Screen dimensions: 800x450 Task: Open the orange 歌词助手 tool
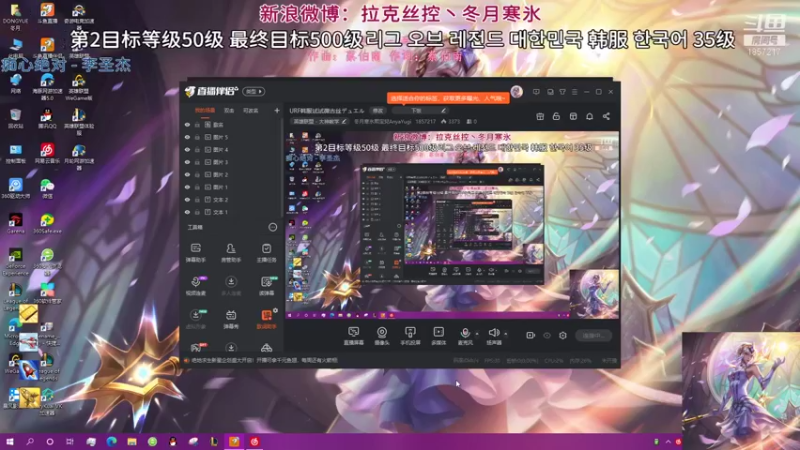(266, 319)
